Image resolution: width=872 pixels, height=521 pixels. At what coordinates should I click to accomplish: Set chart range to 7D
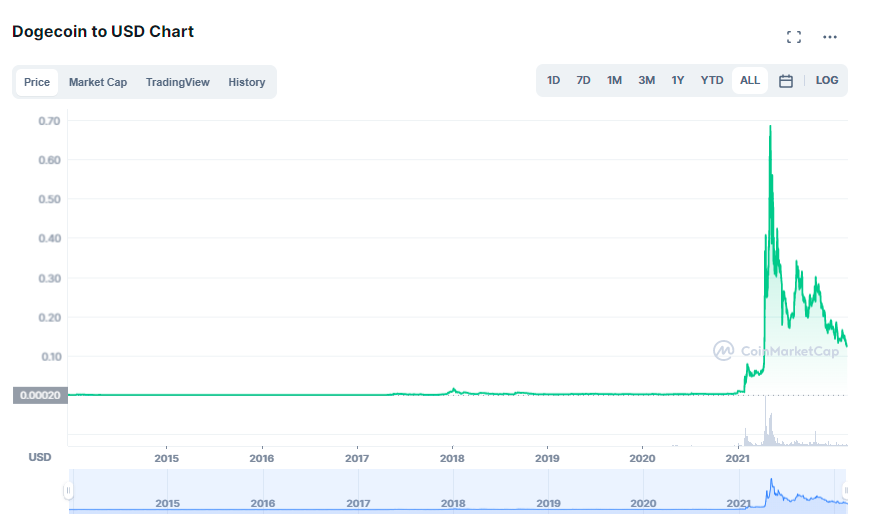583,81
